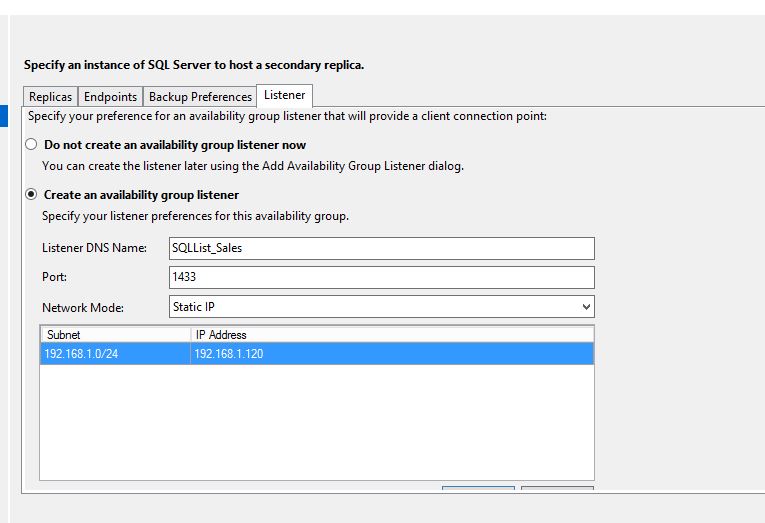Focus the Port field showing 1433
This screenshot has height=523, width=765.
[x=381, y=277]
